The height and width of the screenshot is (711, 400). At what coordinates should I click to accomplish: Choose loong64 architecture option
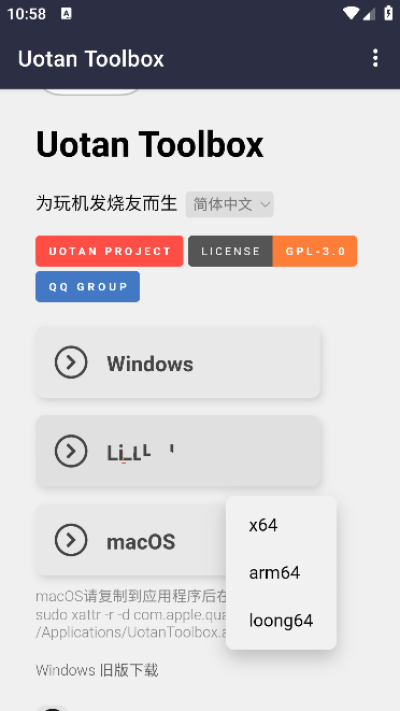(281, 620)
